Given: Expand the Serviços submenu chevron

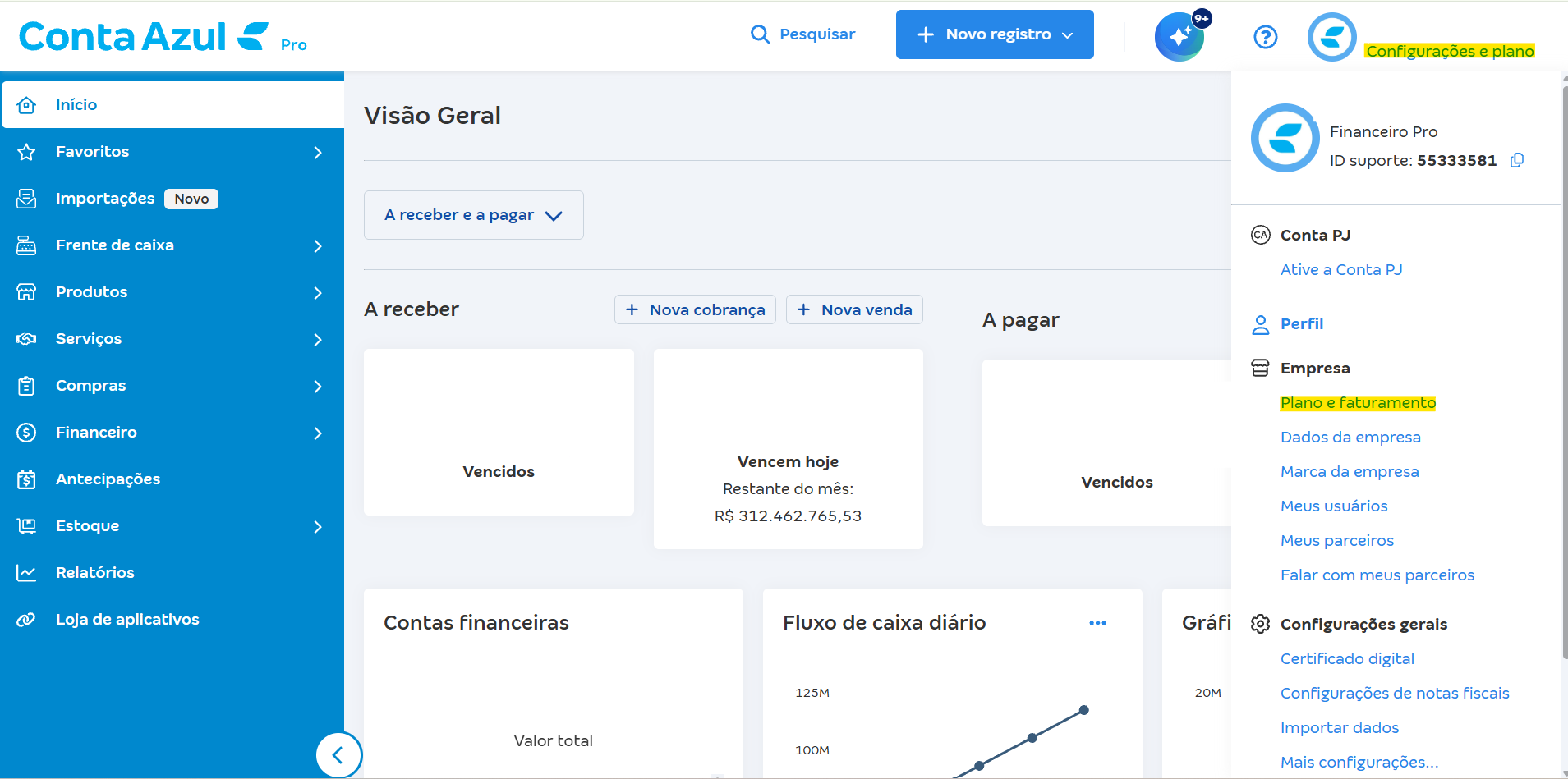Looking at the screenshot, I should click(x=318, y=340).
